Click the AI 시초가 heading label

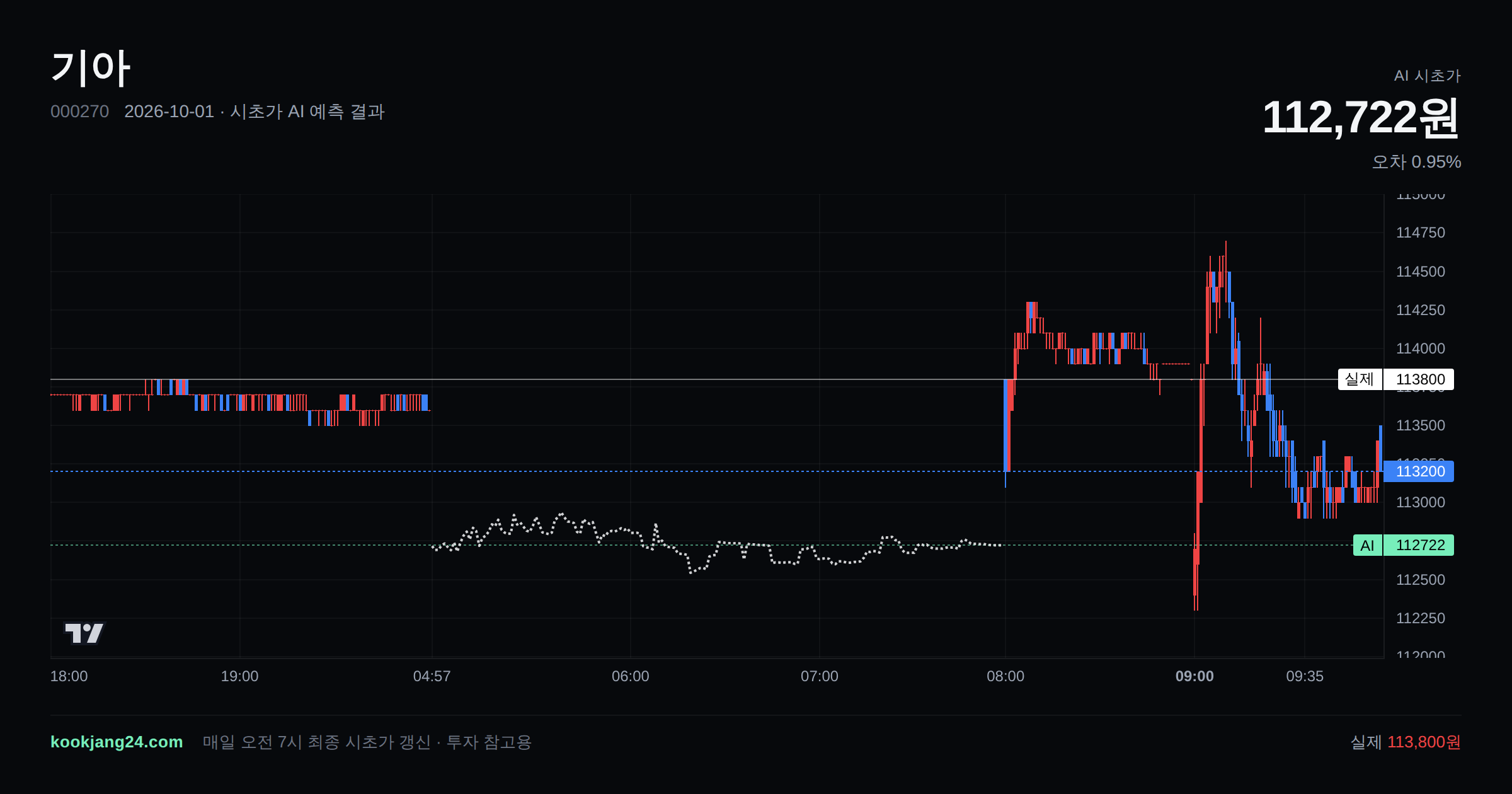point(1427,76)
